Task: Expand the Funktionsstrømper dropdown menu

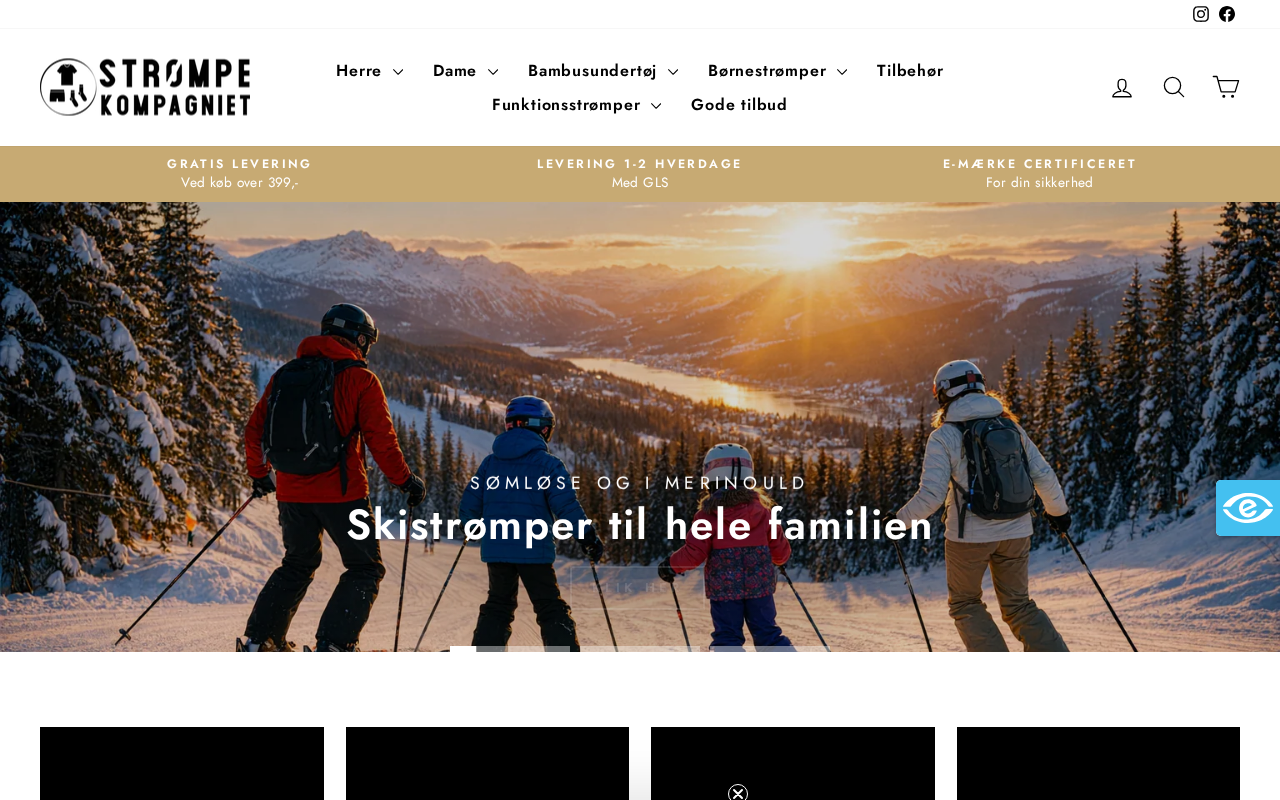Action: pyautogui.click(x=576, y=105)
